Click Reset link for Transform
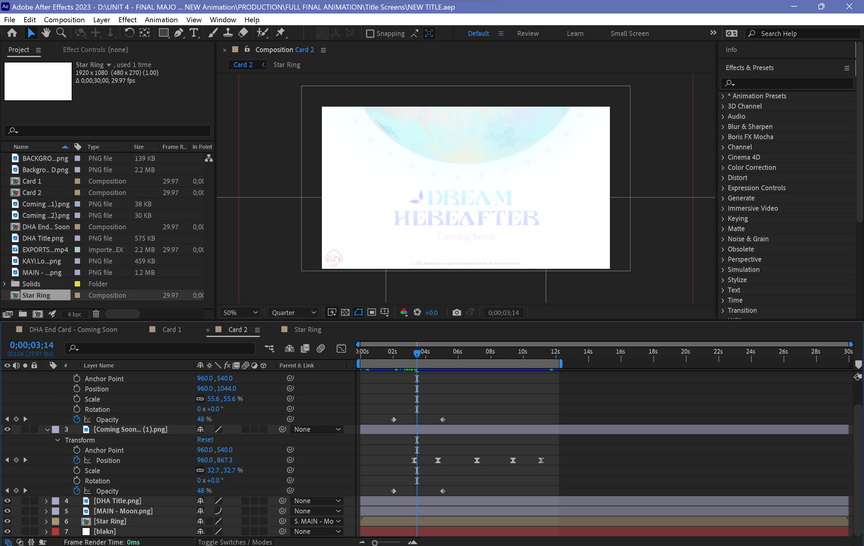The image size is (864, 546). (205, 440)
